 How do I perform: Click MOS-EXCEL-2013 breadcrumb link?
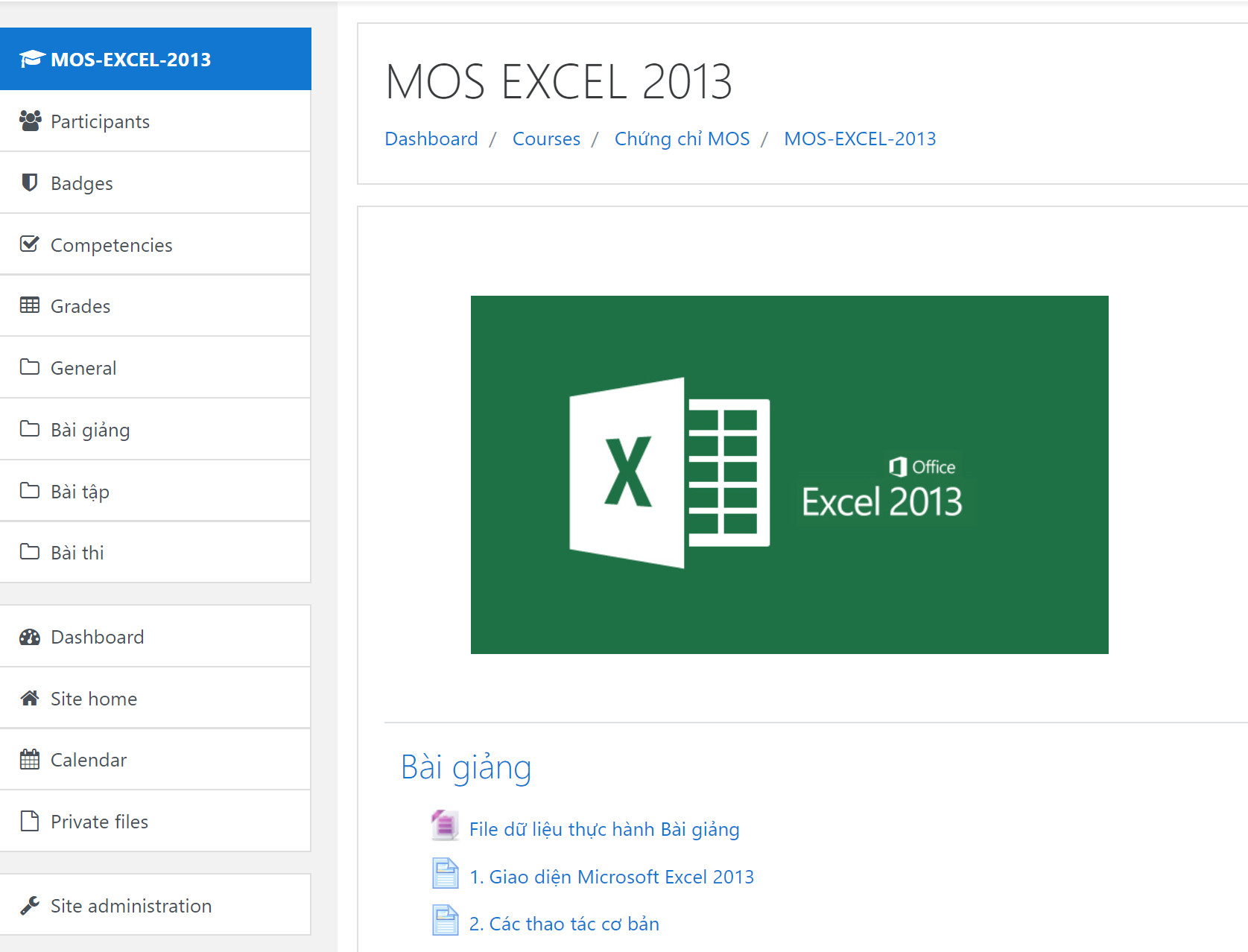pyautogui.click(x=860, y=139)
